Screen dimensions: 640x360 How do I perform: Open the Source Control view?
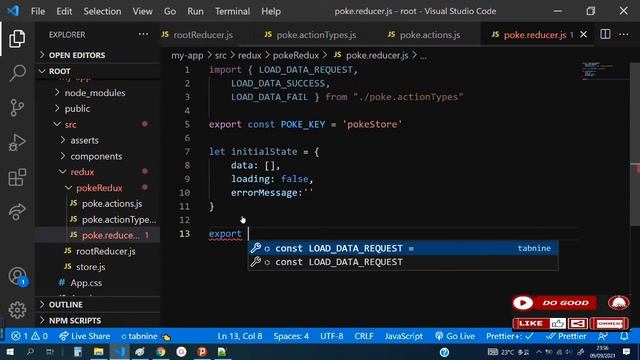click(x=17, y=108)
